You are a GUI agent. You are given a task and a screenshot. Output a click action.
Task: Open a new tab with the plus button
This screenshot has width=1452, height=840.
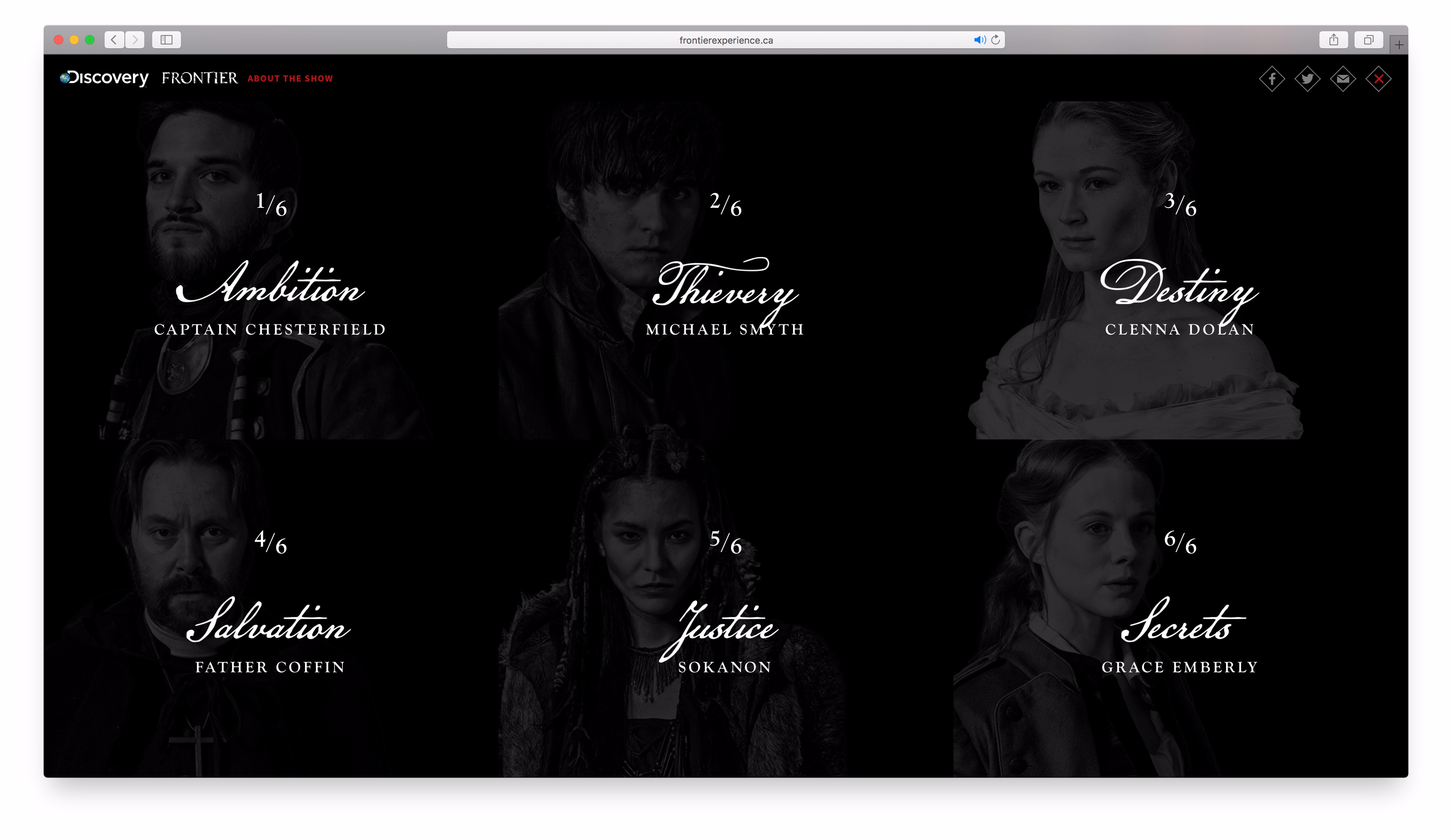click(1399, 45)
